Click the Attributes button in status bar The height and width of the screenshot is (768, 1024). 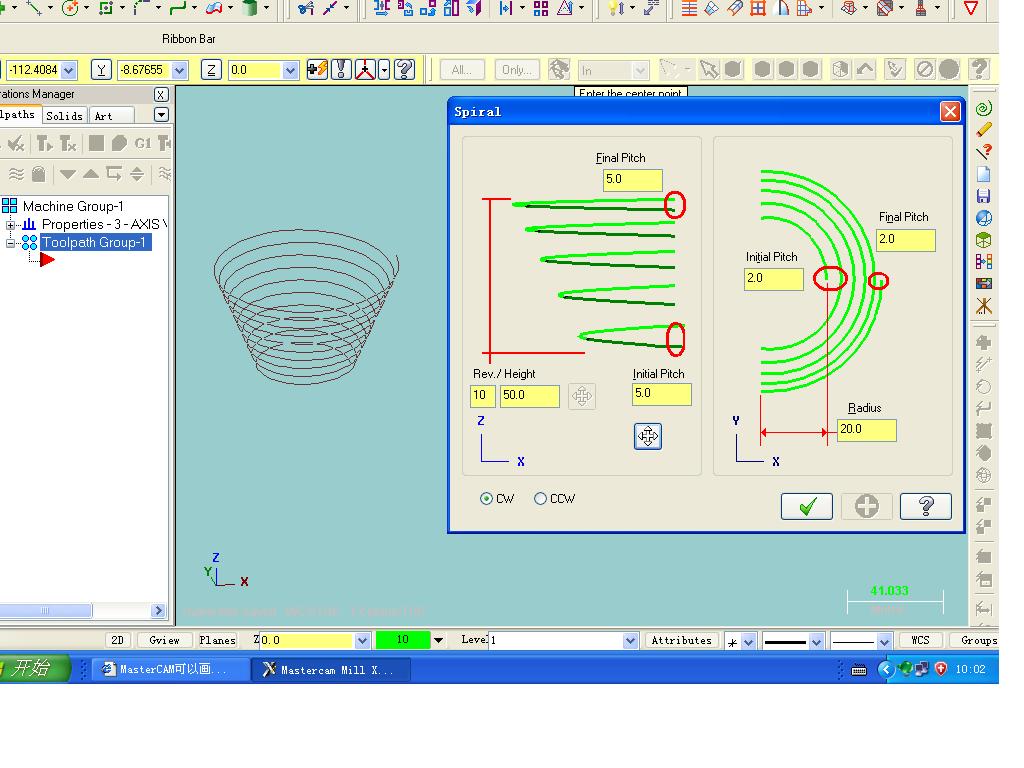(681, 640)
